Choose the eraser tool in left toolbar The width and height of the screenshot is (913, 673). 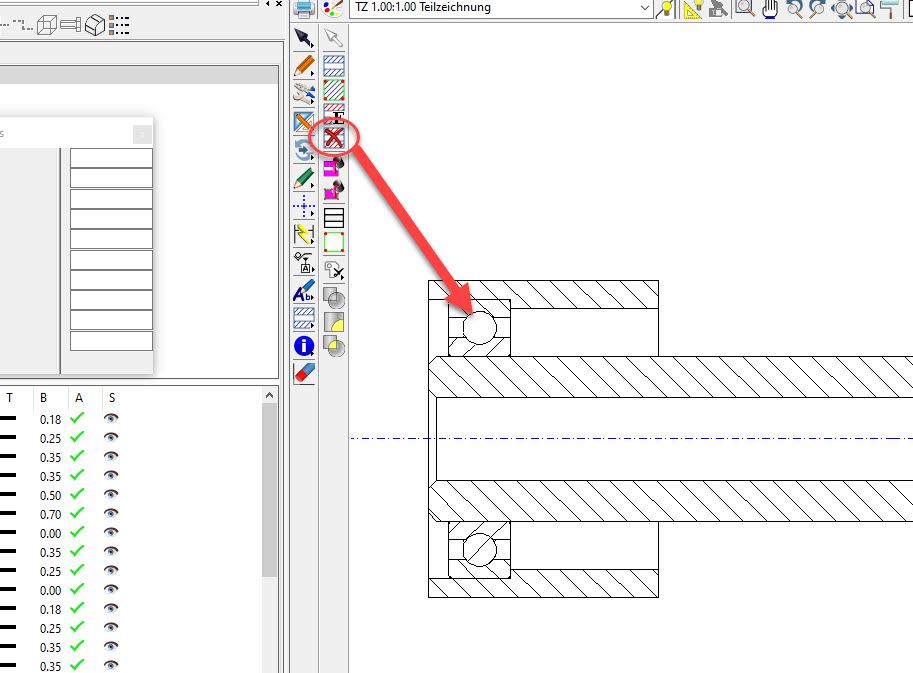tap(304, 373)
